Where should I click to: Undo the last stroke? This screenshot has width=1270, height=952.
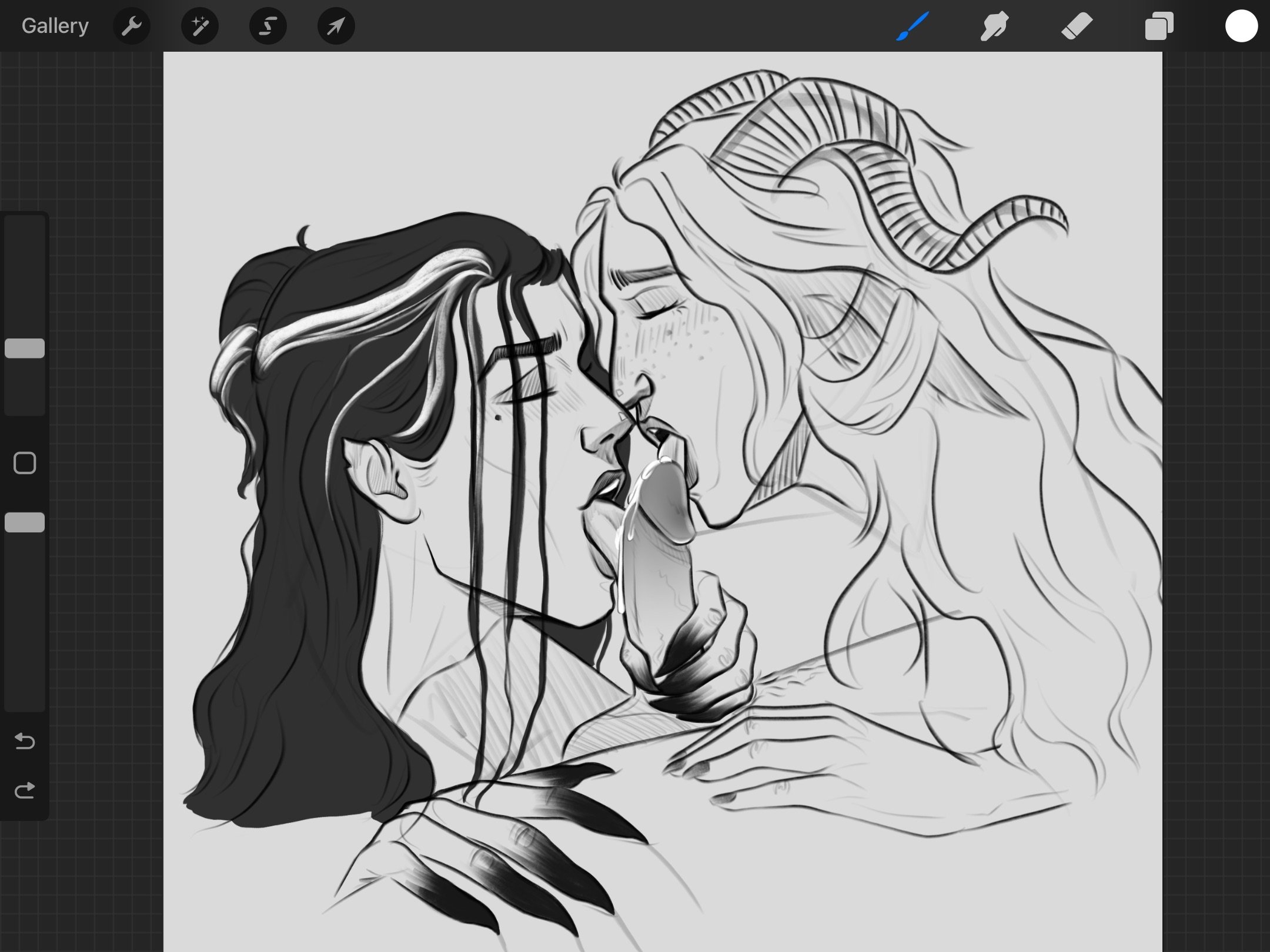(x=25, y=742)
